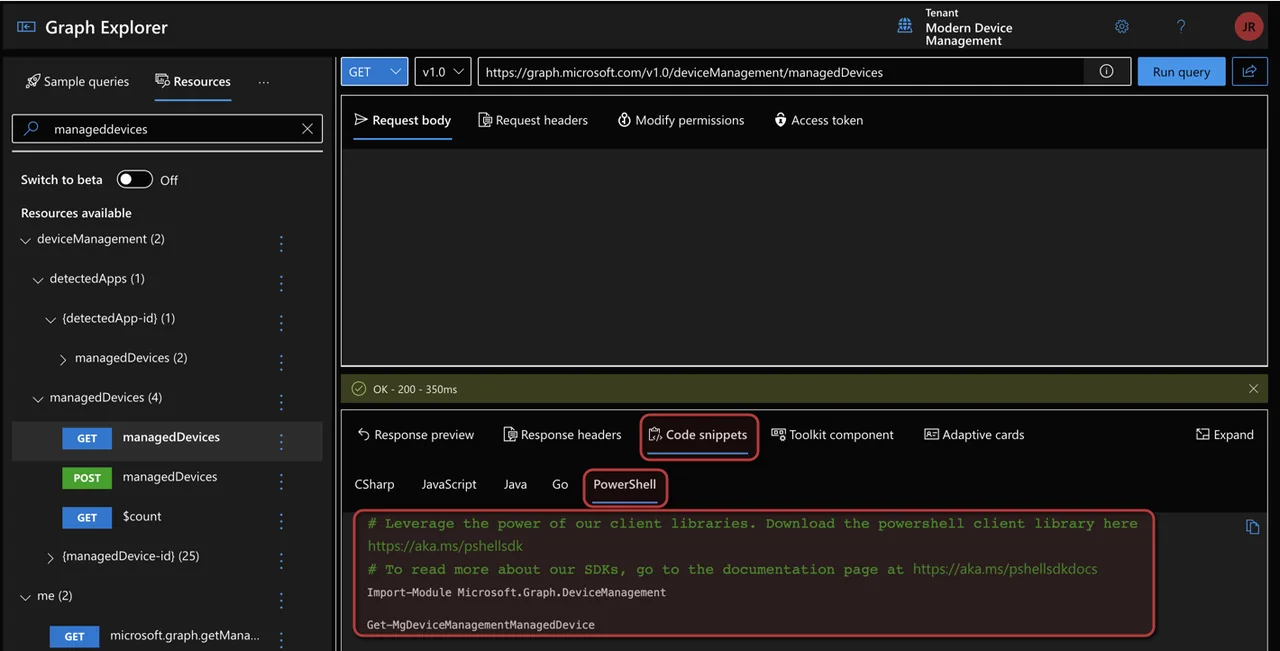1280x651 pixels.
Task: Click the Get-MgDeviceManagementManagedDevice code line
Action: pyautogui.click(x=480, y=625)
